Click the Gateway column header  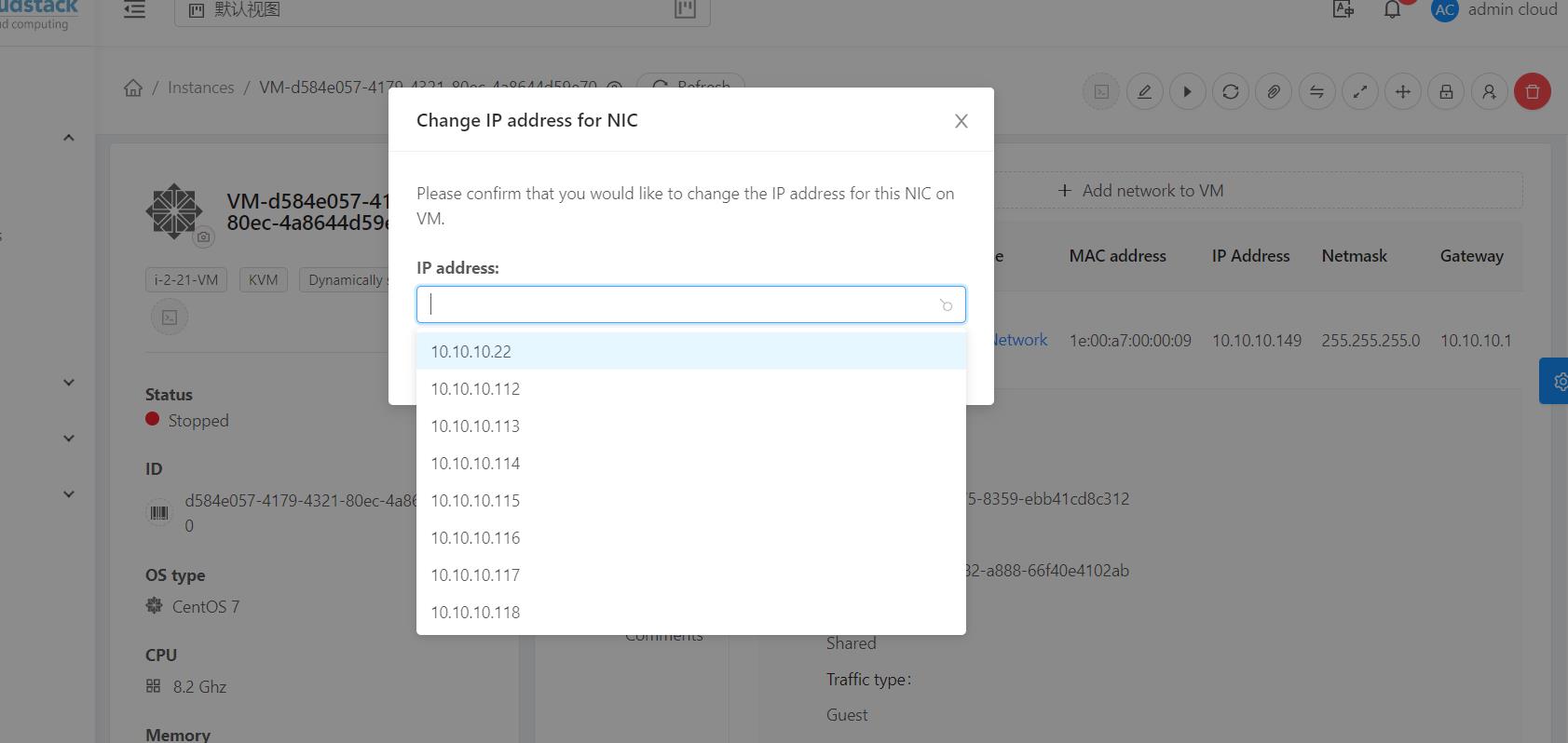click(1472, 256)
